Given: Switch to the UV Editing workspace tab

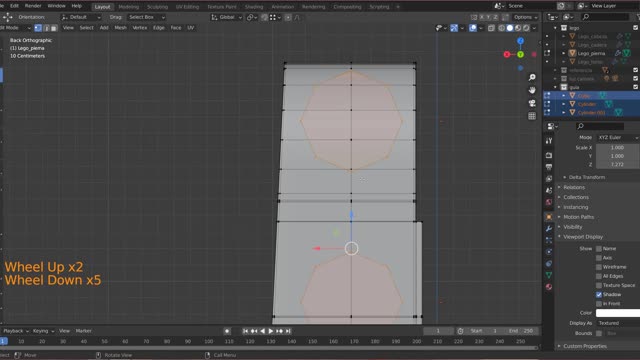Looking at the screenshot, I should (x=187, y=7).
